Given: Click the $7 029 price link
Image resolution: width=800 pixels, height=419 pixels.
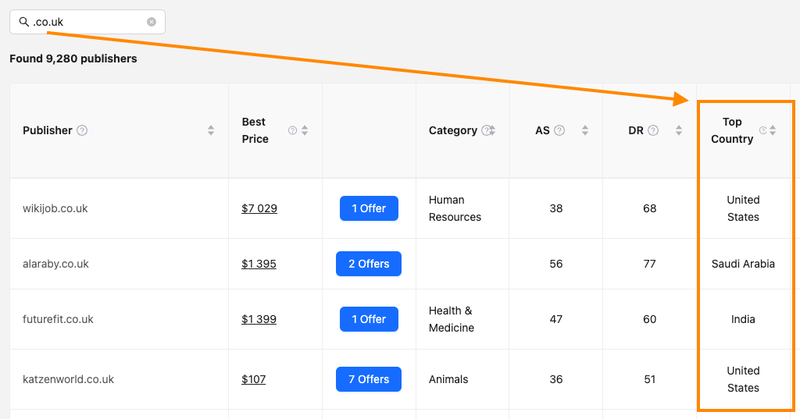Looking at the screenshot, I should (x=259, y=209).
